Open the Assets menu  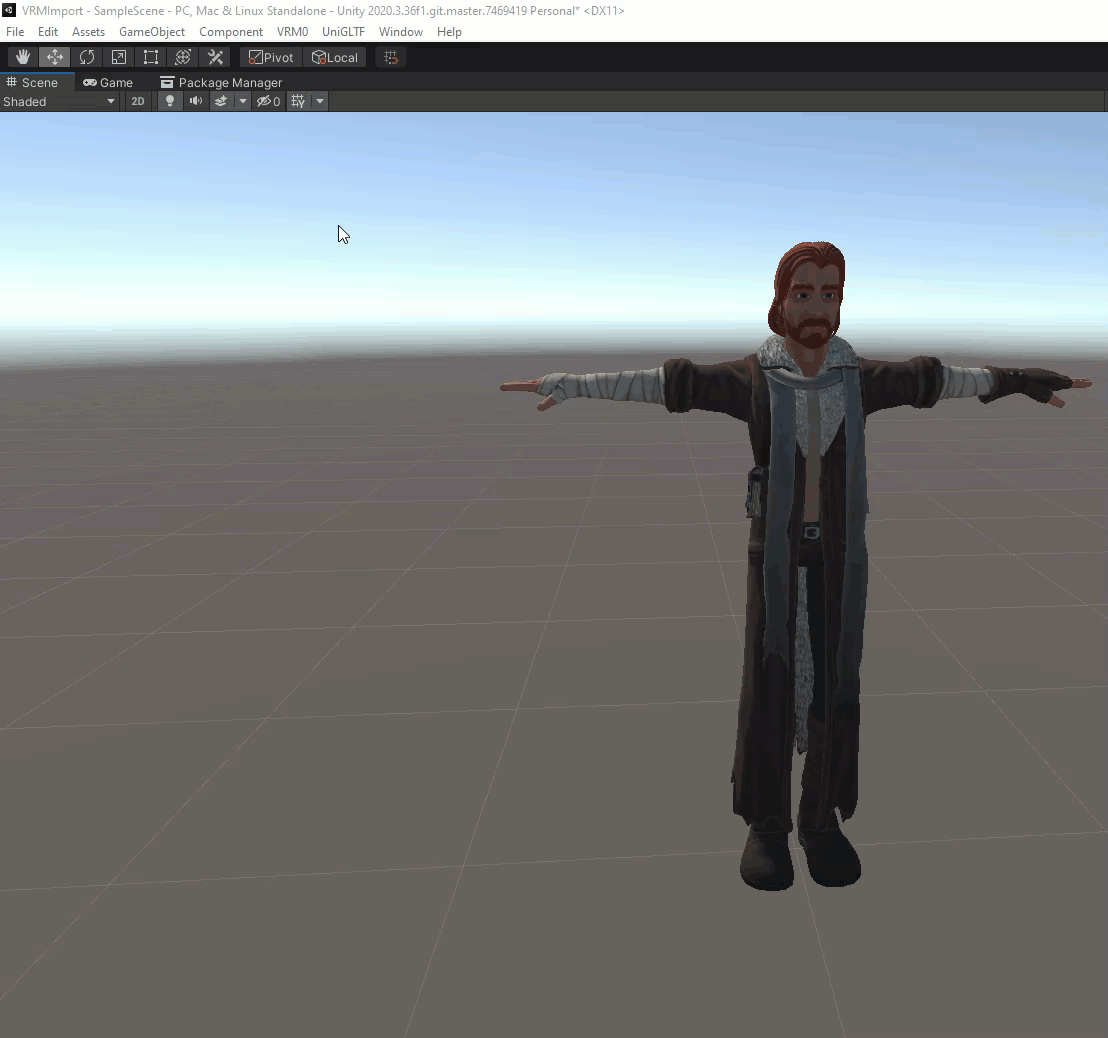(x=88, y=32)
